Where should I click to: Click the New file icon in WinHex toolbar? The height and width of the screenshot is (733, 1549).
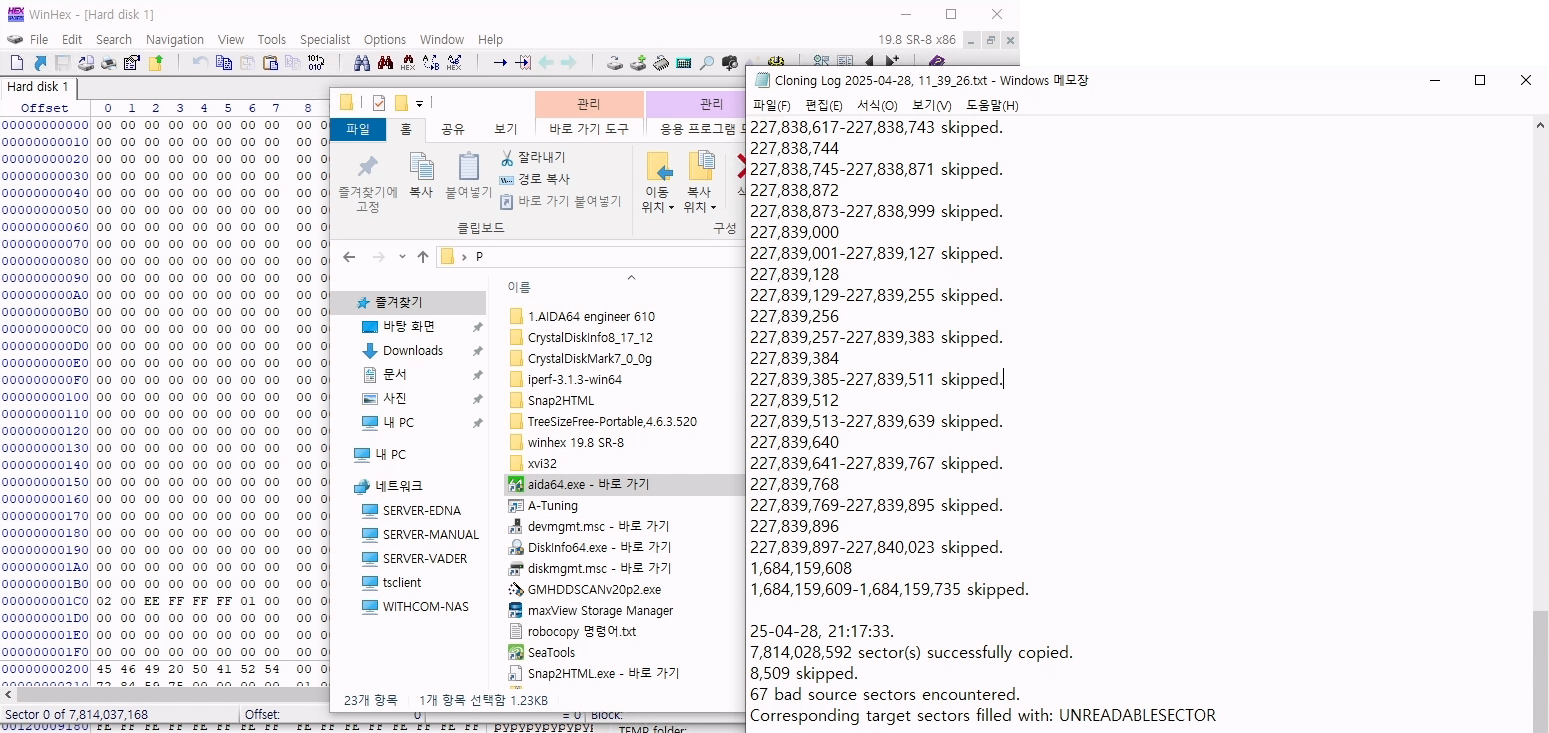(17, 63)
